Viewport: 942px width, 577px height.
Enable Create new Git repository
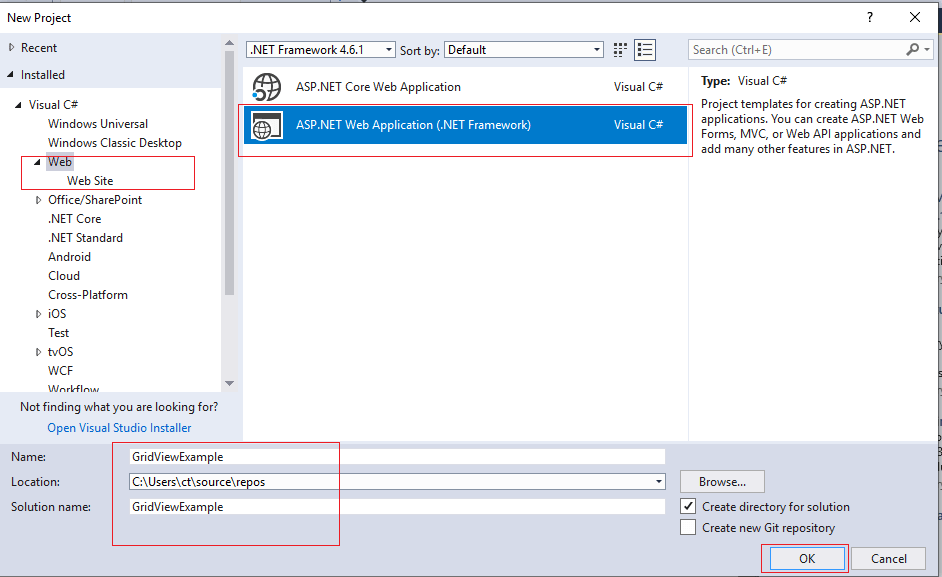click(688, 527)
